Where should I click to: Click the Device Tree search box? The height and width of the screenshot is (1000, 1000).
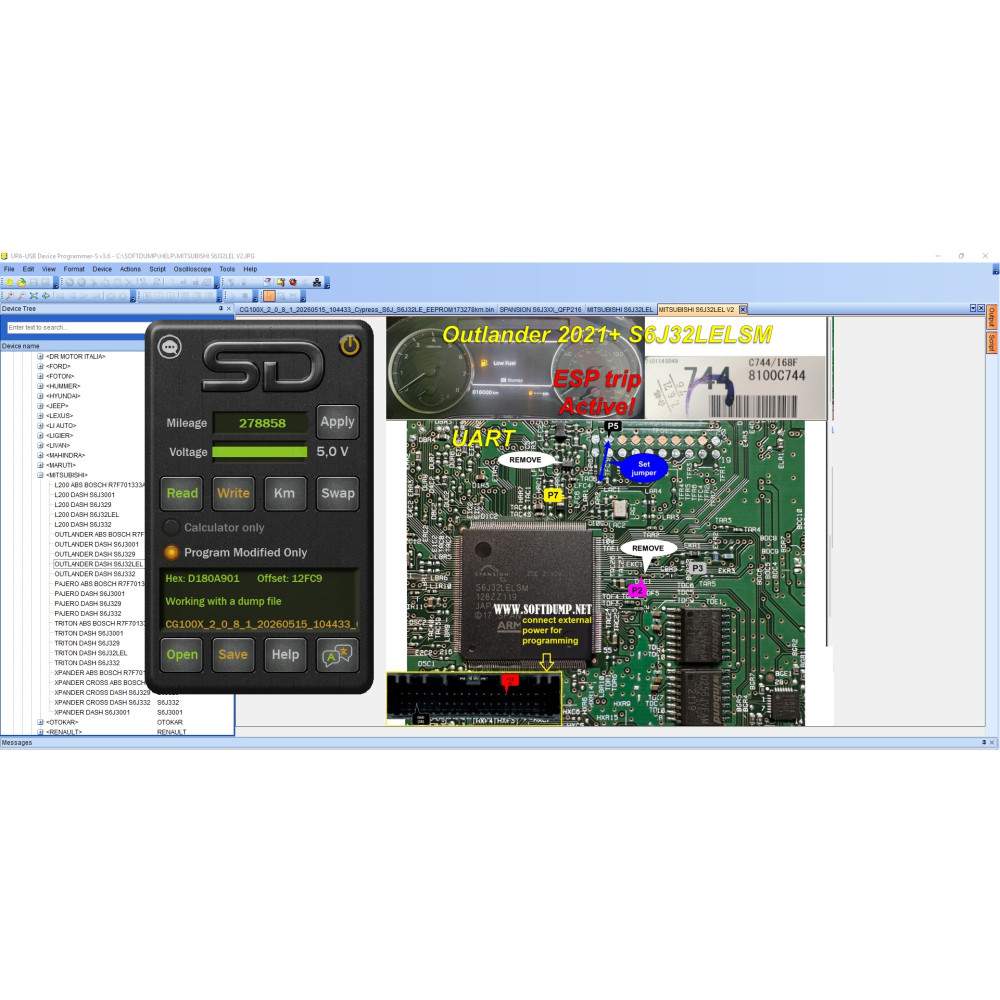(77, 327)
